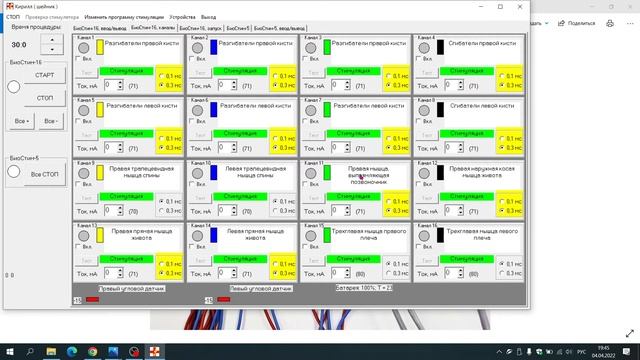This screenshot has width=640, height=360.
Task: Click the БиоСтим-16 round status indicator
Action: [x=13, y=87]
